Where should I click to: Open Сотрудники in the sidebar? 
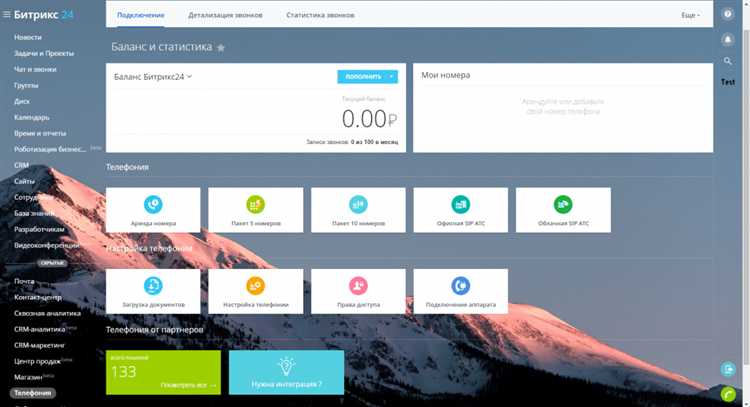coord(33,197)
